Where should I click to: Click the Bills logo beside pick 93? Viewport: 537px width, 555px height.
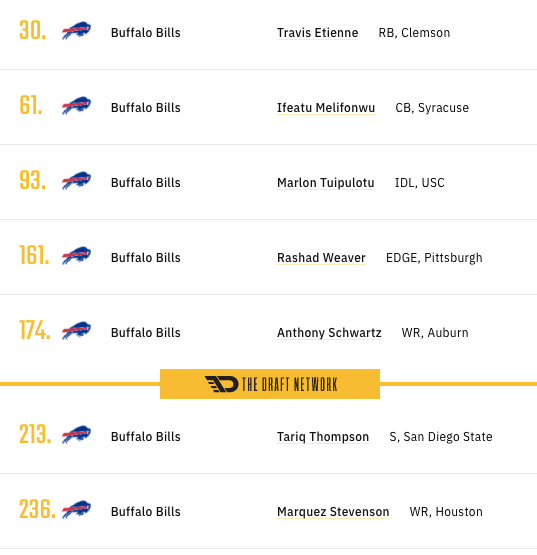point(76,181)
